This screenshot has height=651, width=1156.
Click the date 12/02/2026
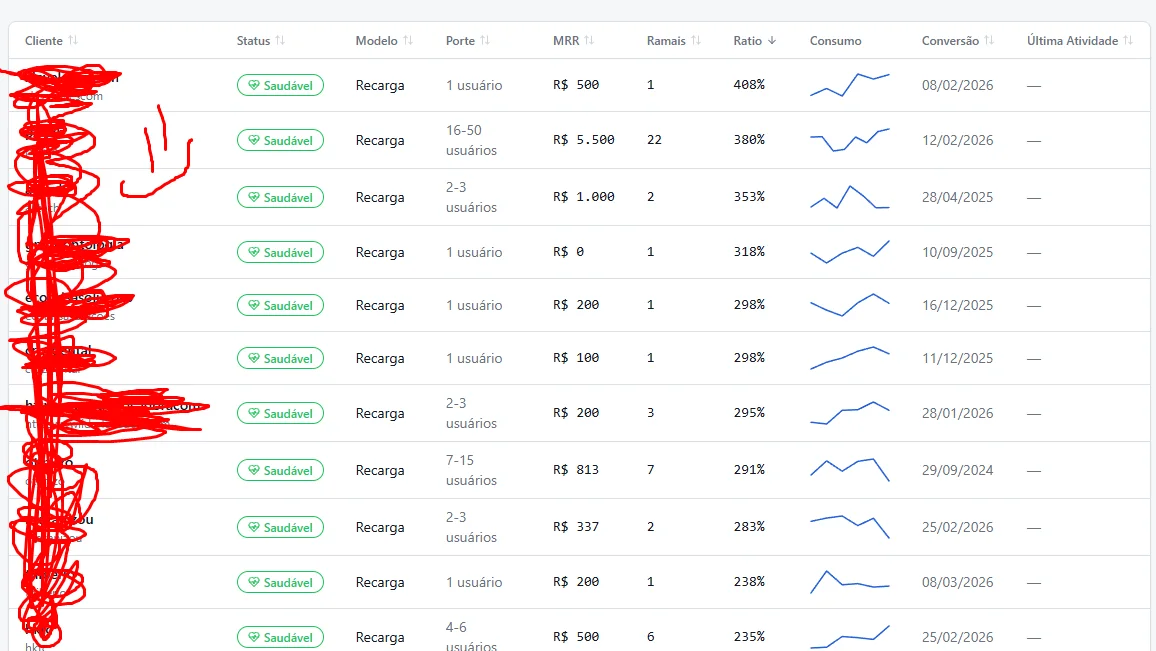coord(957,140)
